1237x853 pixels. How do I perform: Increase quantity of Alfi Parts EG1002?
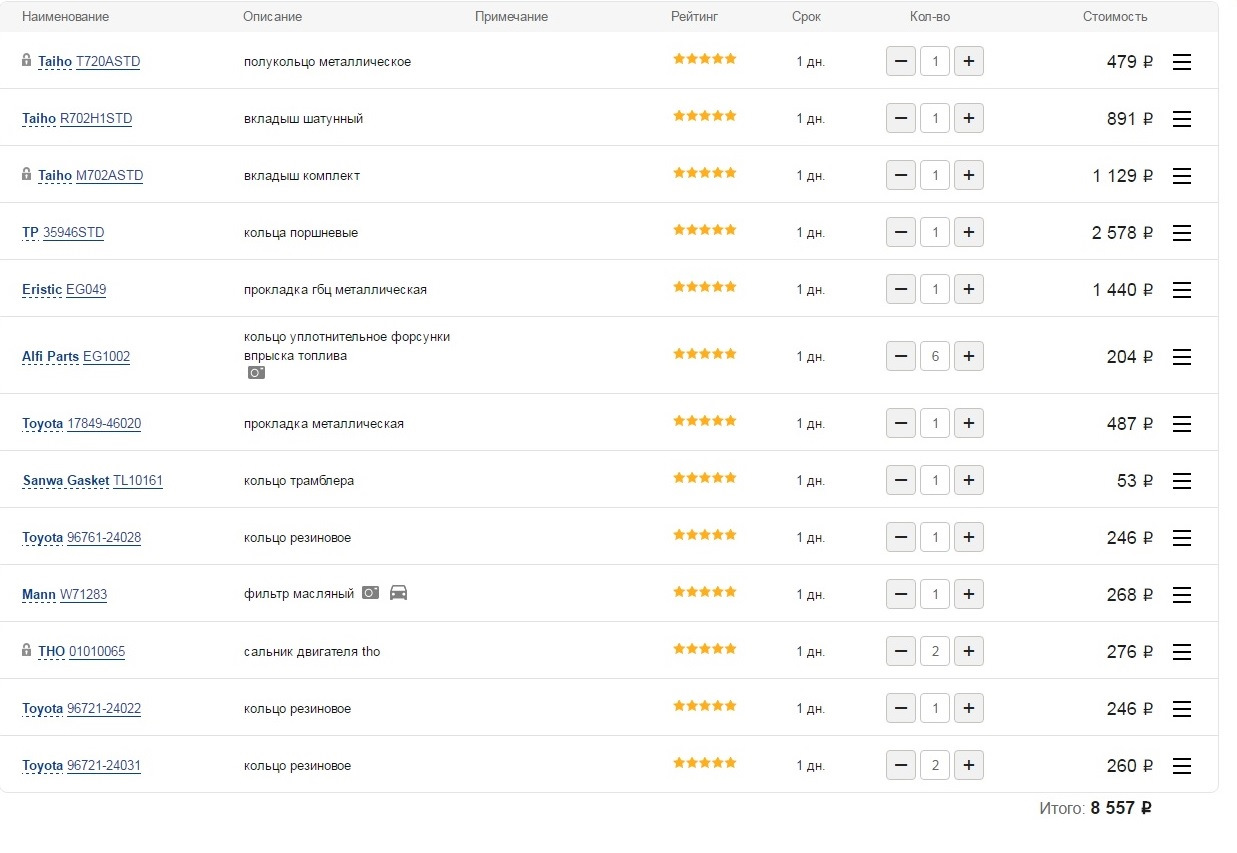[x=968, y=356]
